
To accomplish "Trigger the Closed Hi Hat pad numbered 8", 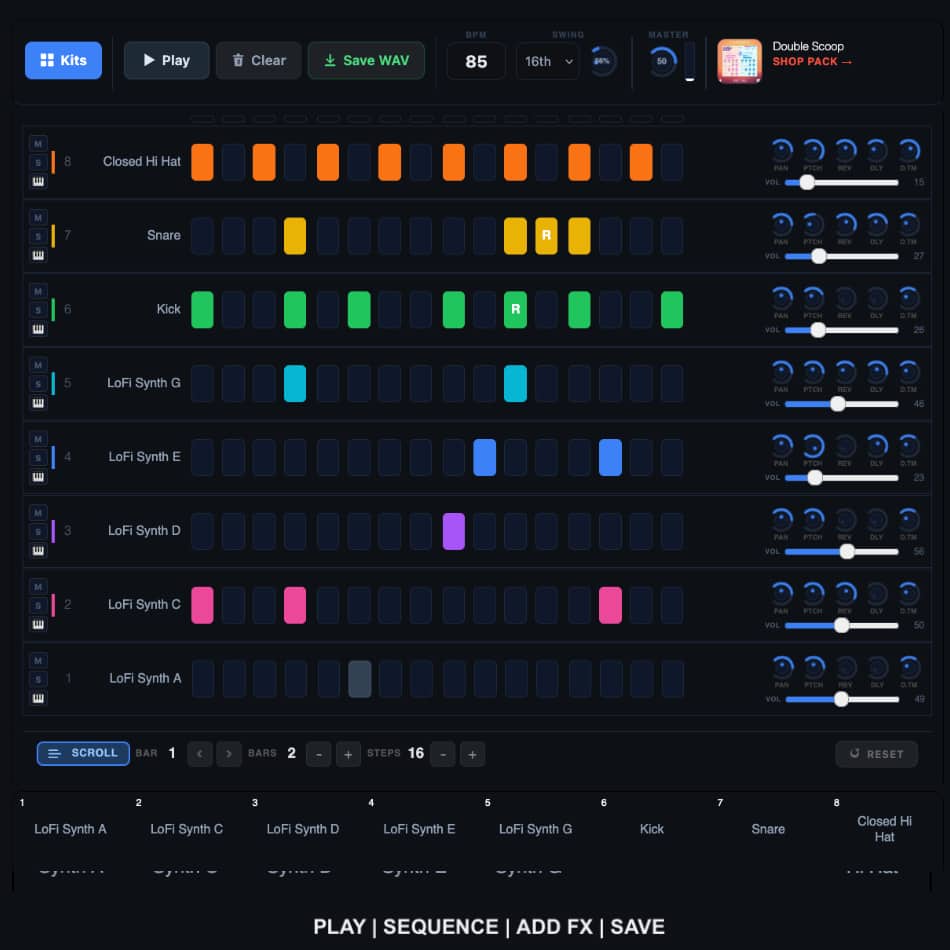I will pos(884,829).
